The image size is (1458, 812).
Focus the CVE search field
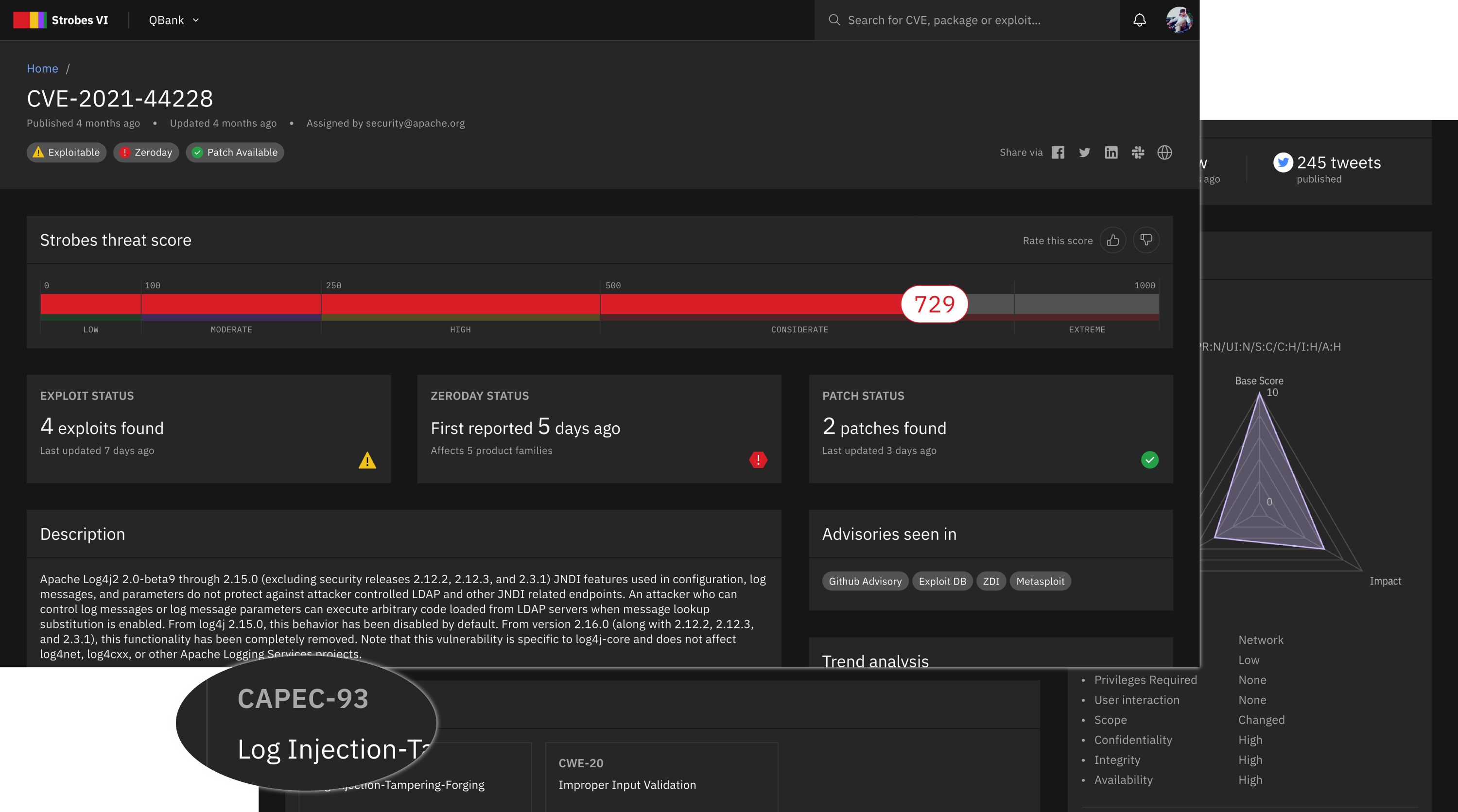[x=967, y=20]
